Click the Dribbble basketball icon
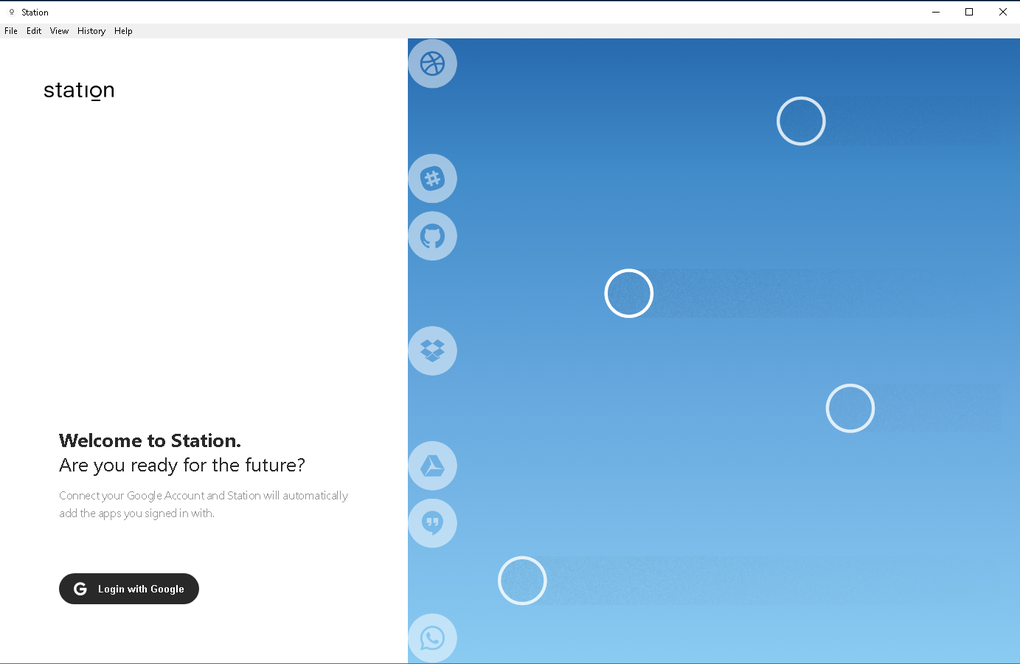 [433, 64]
